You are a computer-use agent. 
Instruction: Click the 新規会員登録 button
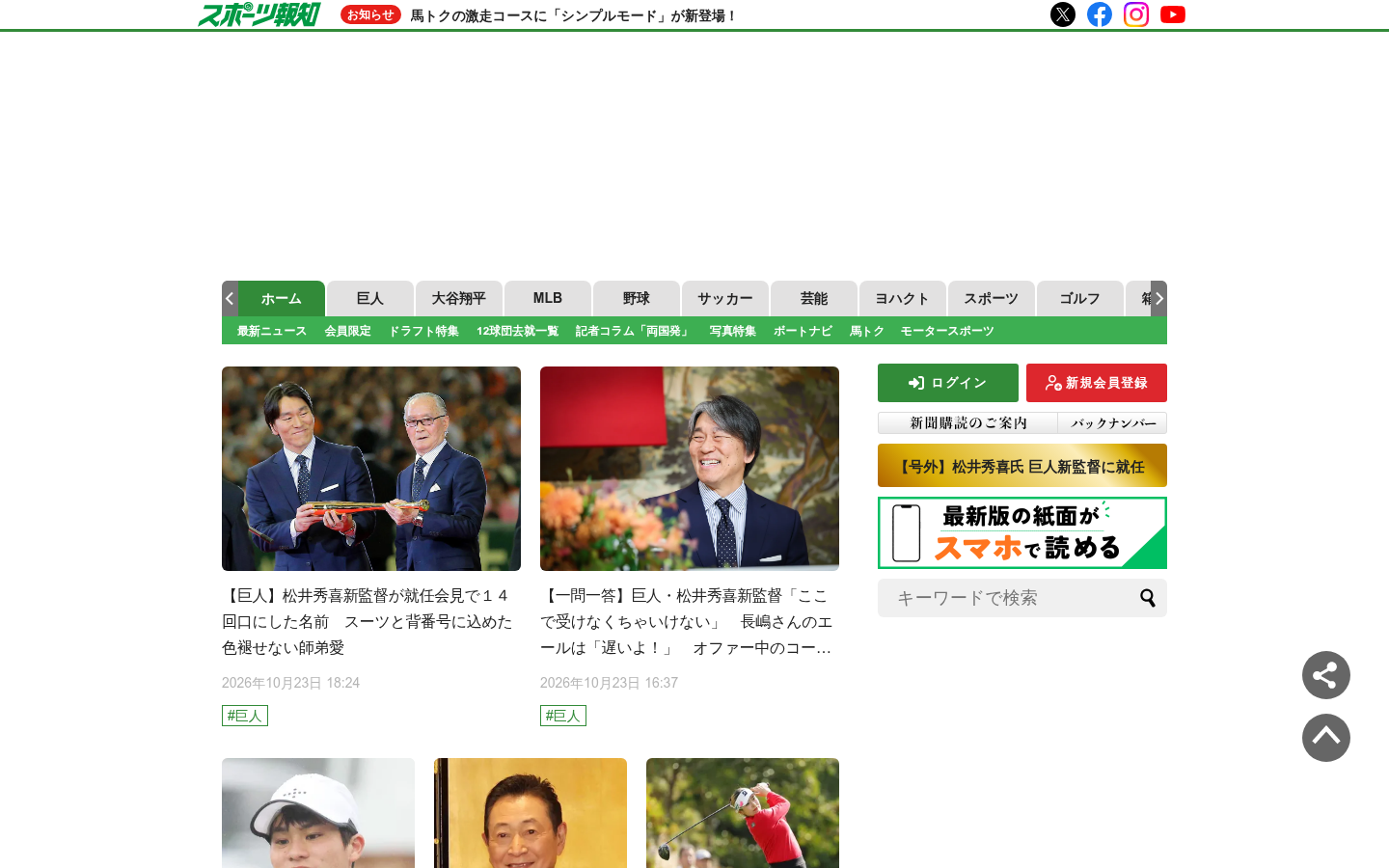(x=1097, y=383)
